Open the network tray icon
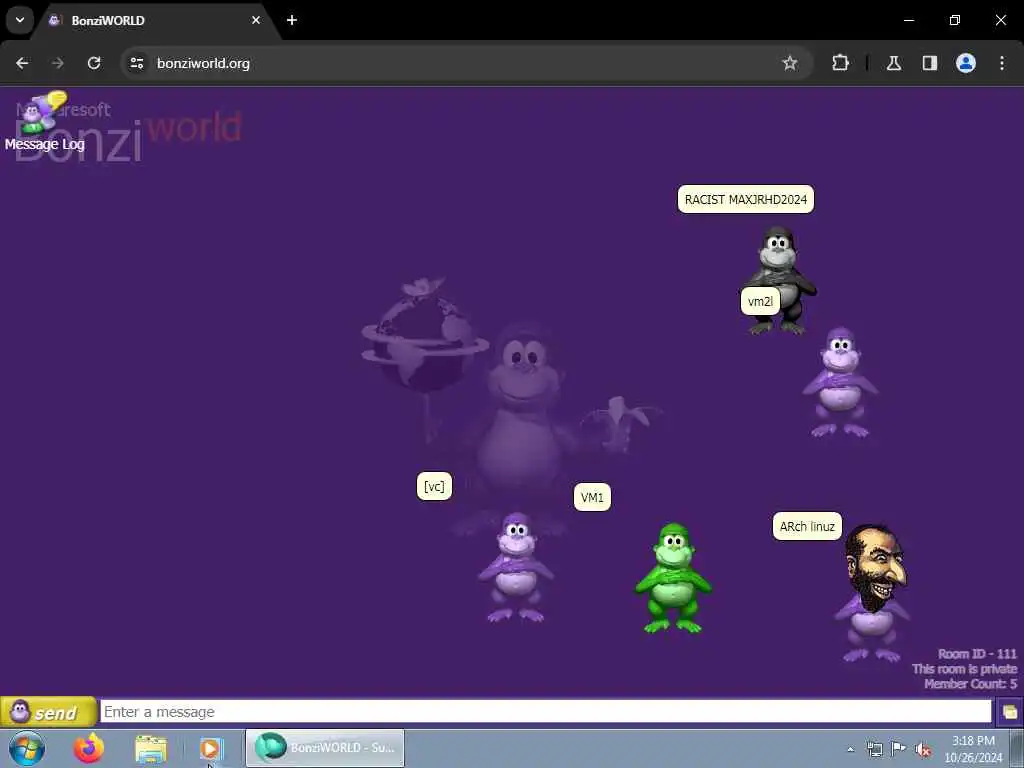This screenshot has height=768, width=1024. click(874, 749)
